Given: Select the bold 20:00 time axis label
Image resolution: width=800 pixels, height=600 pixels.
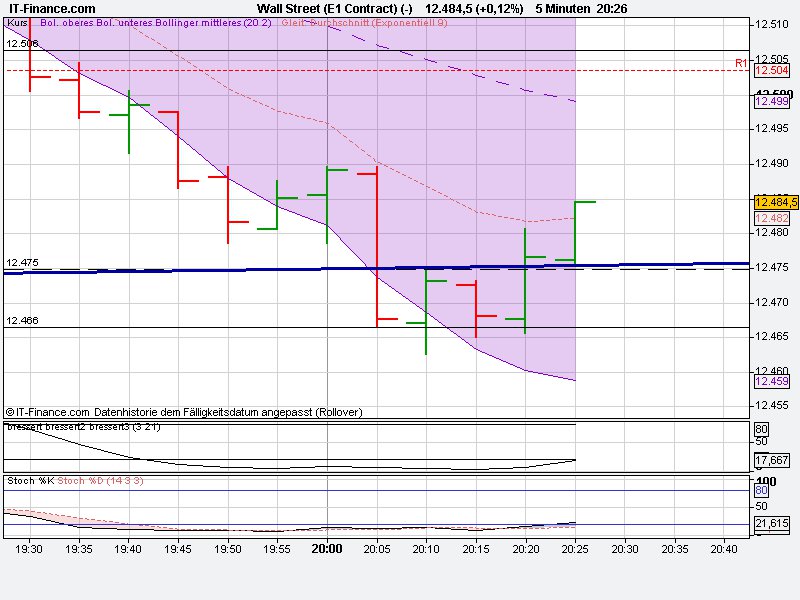Looking at the screenshot, I should (x=327, y=549).
